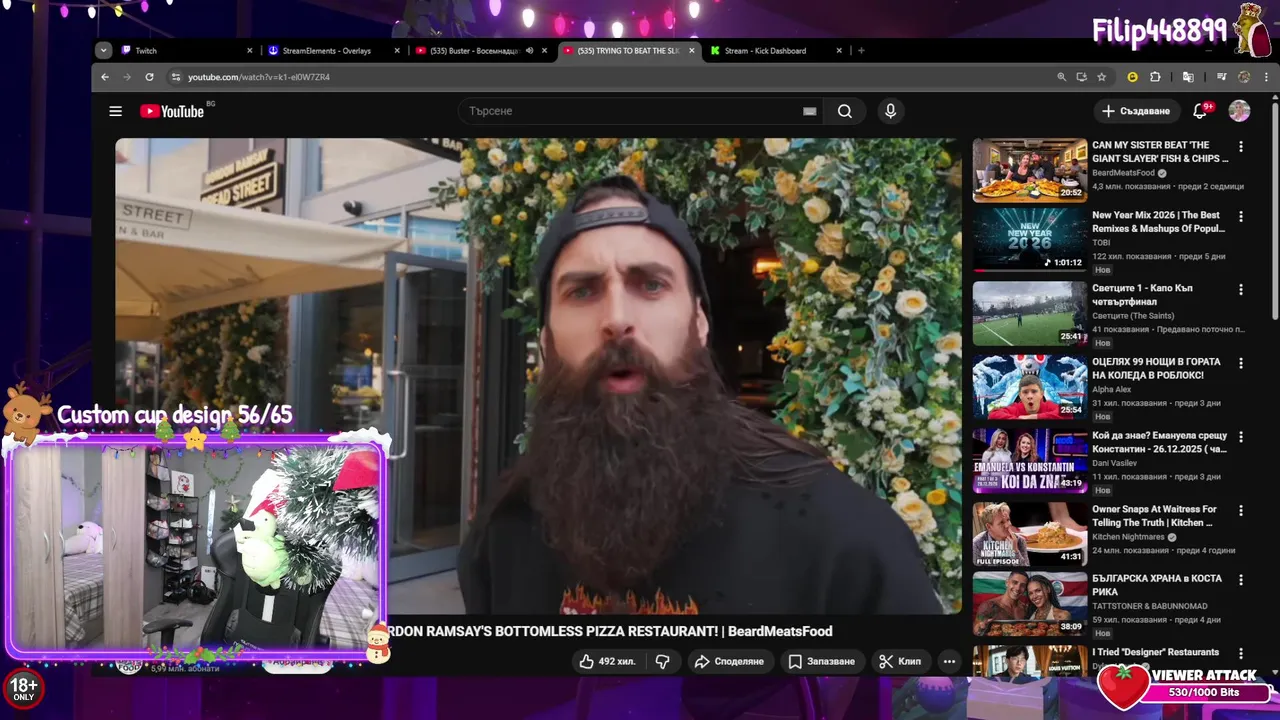Go to the YouTube home logo
The height and width of the screenshot is (720, 1280).
pyautogui.click(x=172, y=111)
